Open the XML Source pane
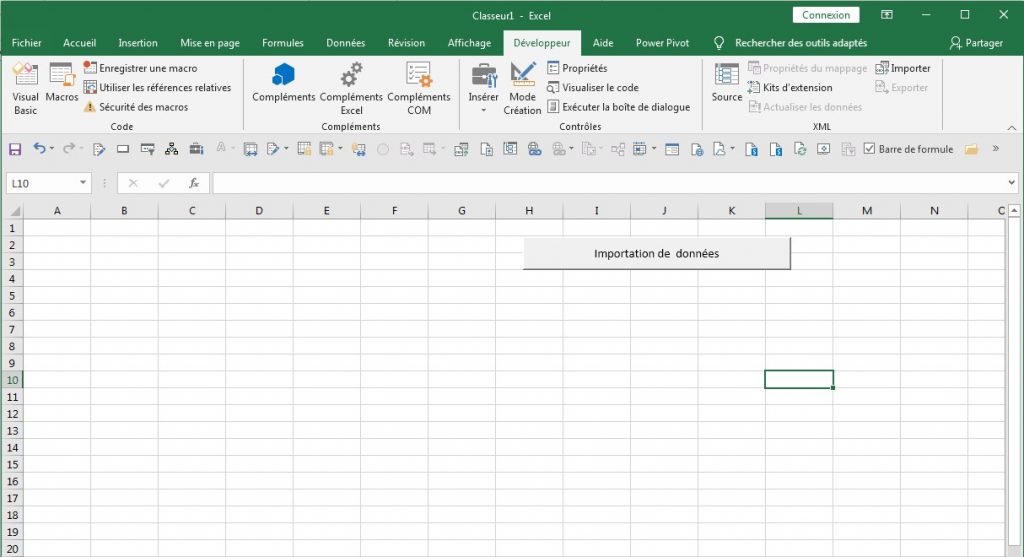This screenshot has width=1024, height=557. pyautogui.click(x=727, y=82)
